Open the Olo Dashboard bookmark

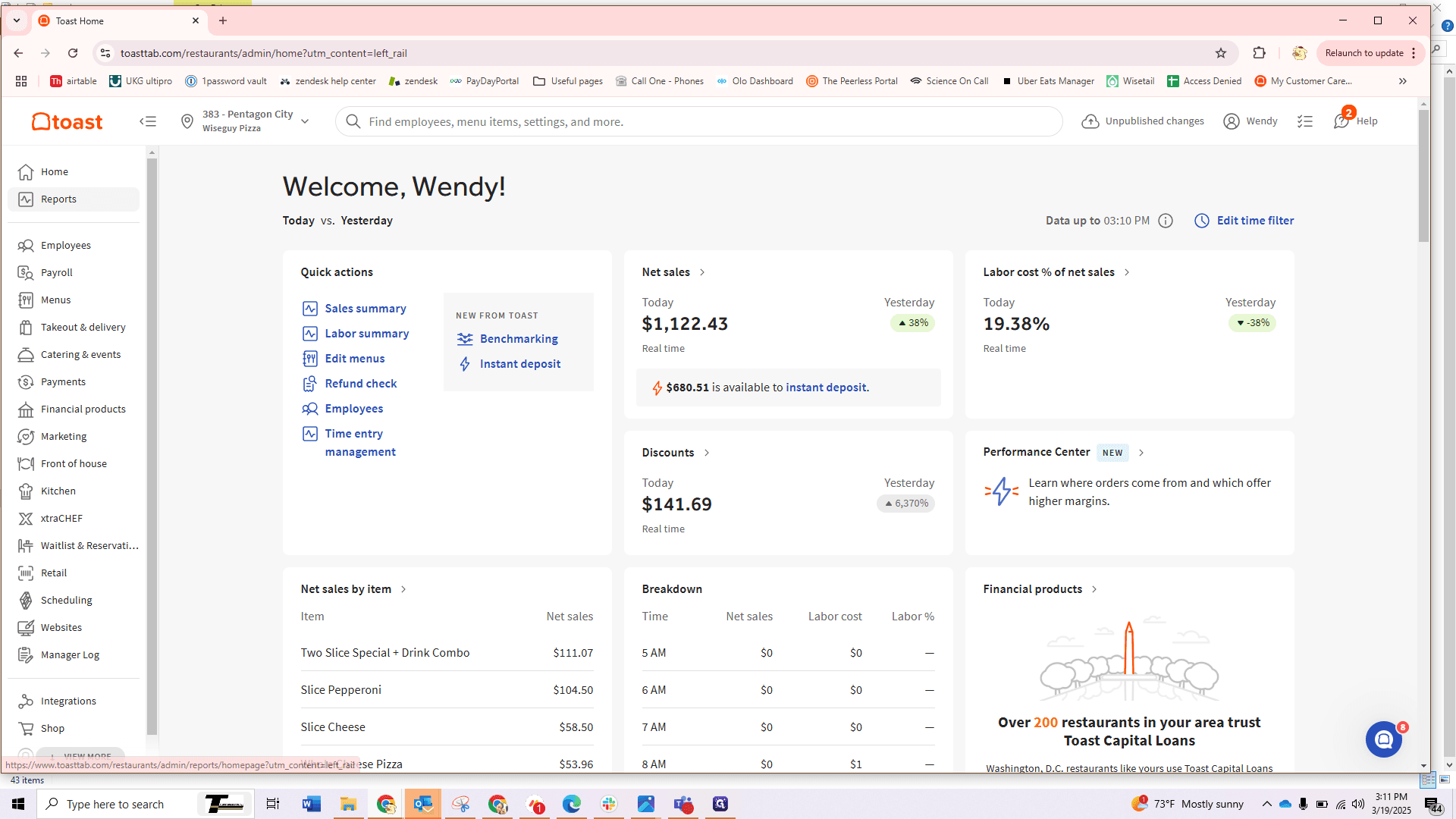(x=755, y=81)
